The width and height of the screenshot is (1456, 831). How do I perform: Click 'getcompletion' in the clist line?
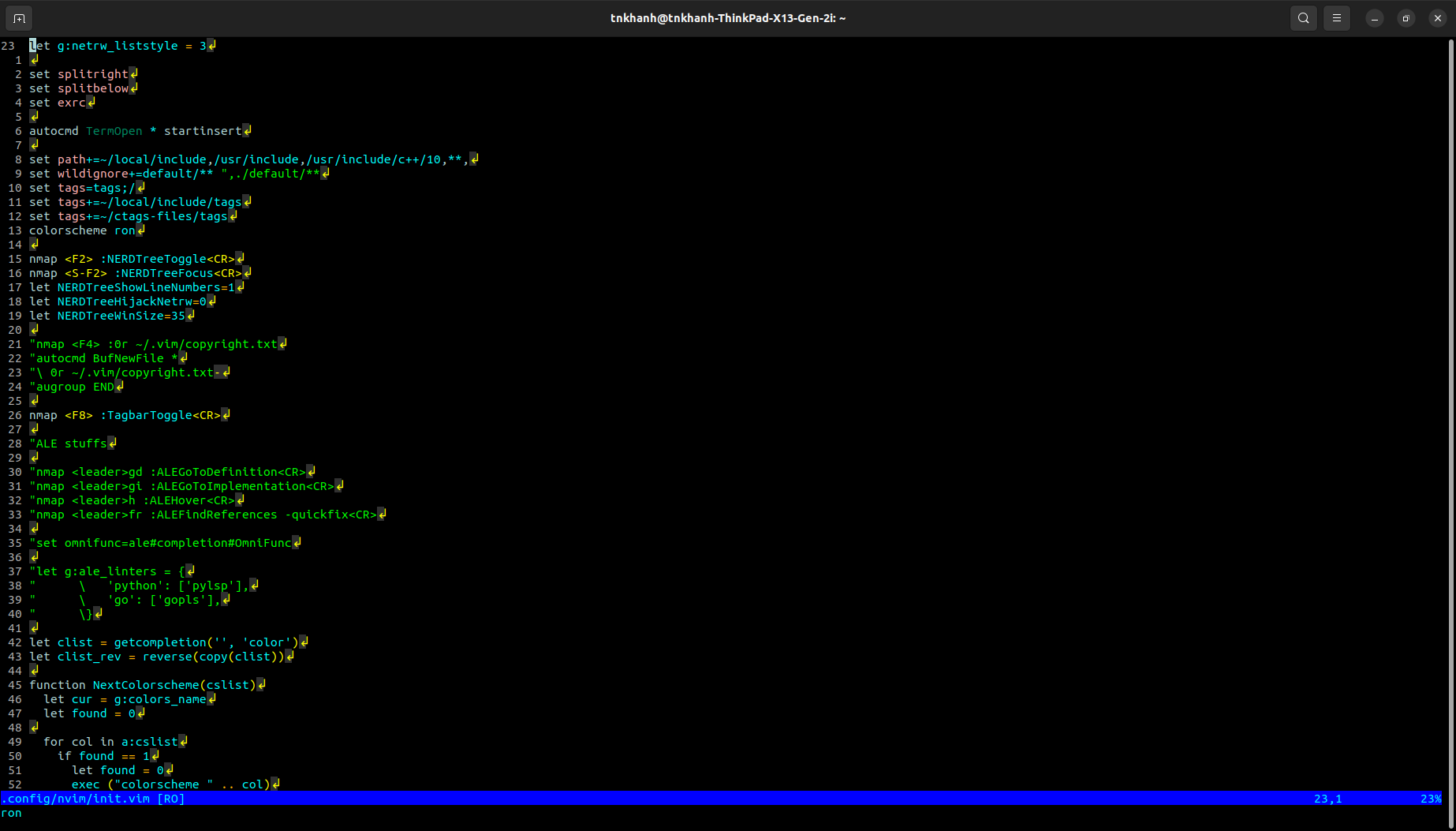point(160,642)
